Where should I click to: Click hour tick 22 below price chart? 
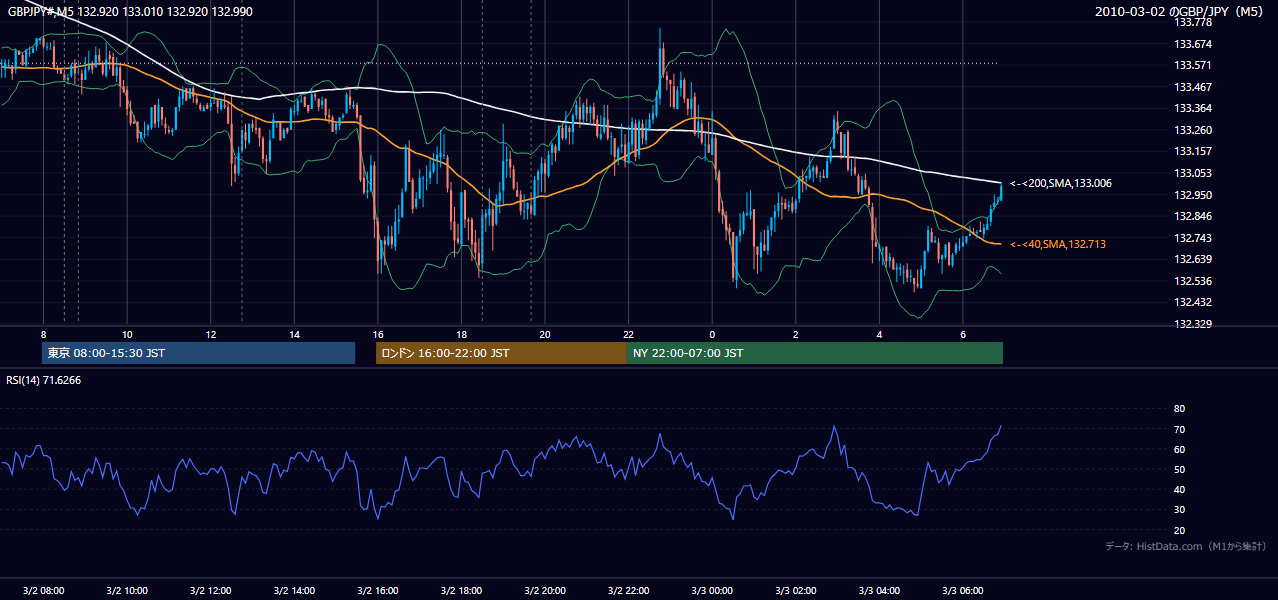pos(628,334)
